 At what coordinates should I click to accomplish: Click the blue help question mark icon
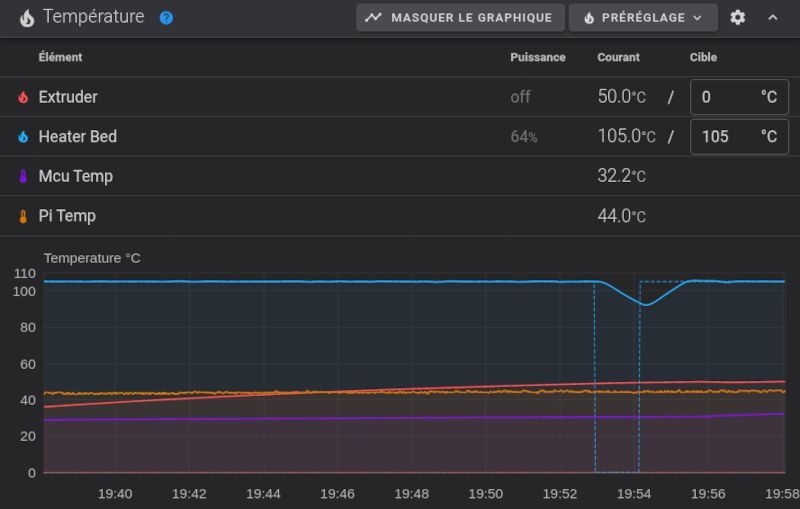pyautogui.click(x=166, y=18)
